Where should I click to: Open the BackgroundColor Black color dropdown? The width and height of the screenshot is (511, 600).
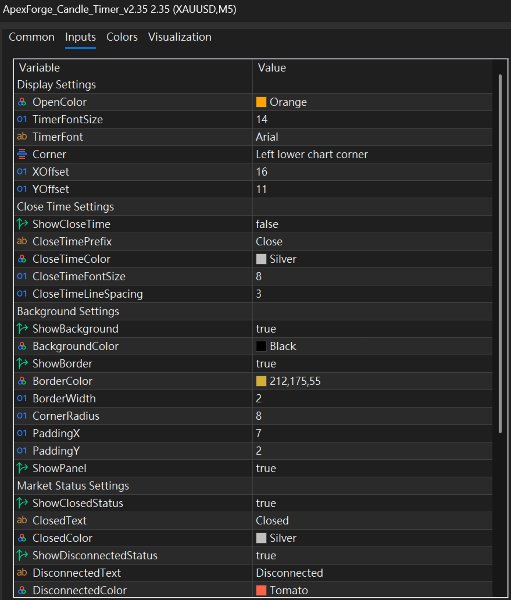click(372, 346)
